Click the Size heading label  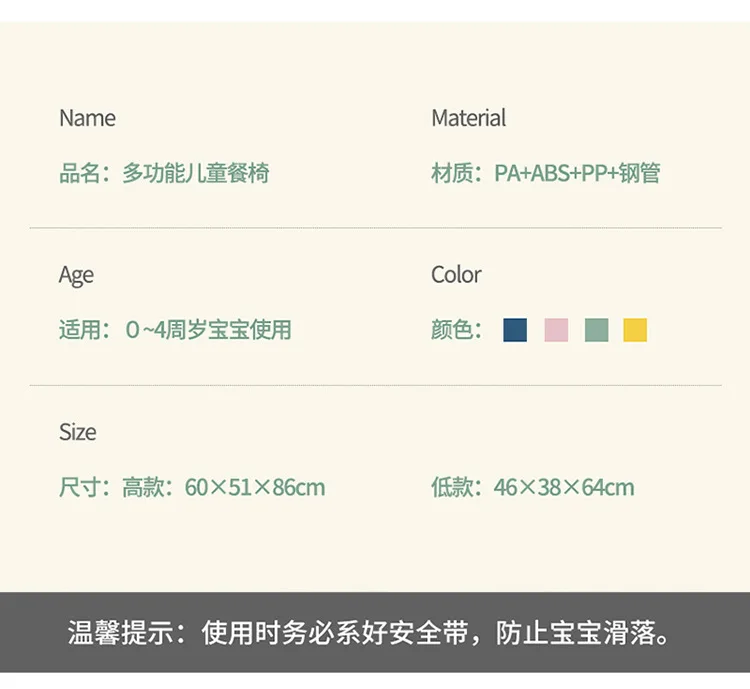point(77,432)
